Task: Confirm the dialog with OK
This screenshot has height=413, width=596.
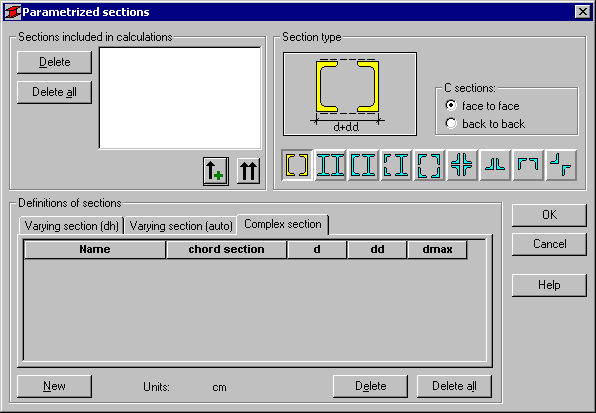Action: [549, 215]
